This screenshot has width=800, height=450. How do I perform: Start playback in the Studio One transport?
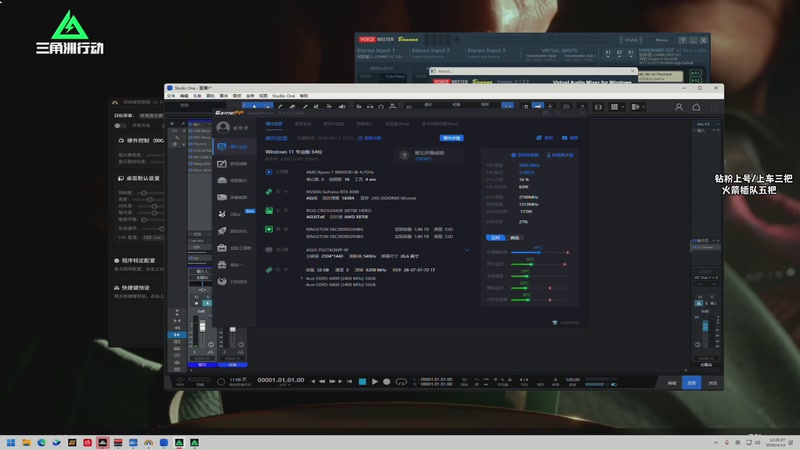375,381
